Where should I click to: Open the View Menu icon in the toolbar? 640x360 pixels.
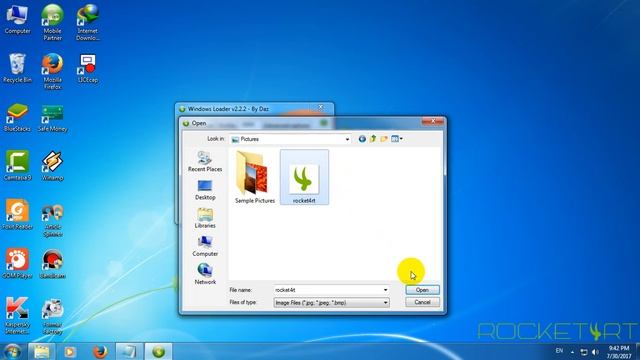pyautogui.click(x=395, y=139)
